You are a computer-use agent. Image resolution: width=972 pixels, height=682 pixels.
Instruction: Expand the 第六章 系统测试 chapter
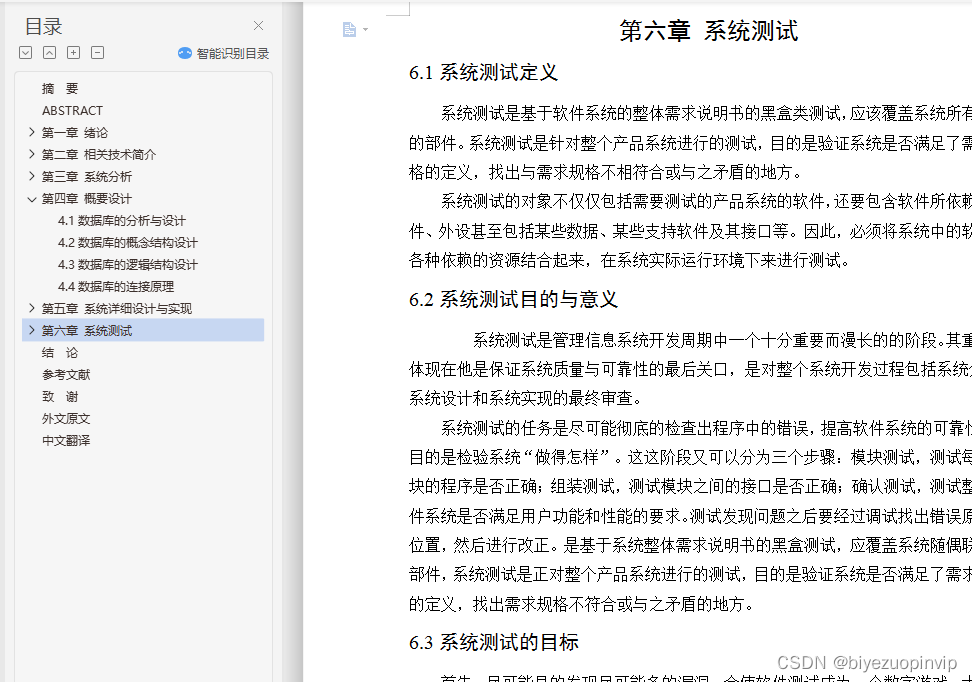coord(32,330)
